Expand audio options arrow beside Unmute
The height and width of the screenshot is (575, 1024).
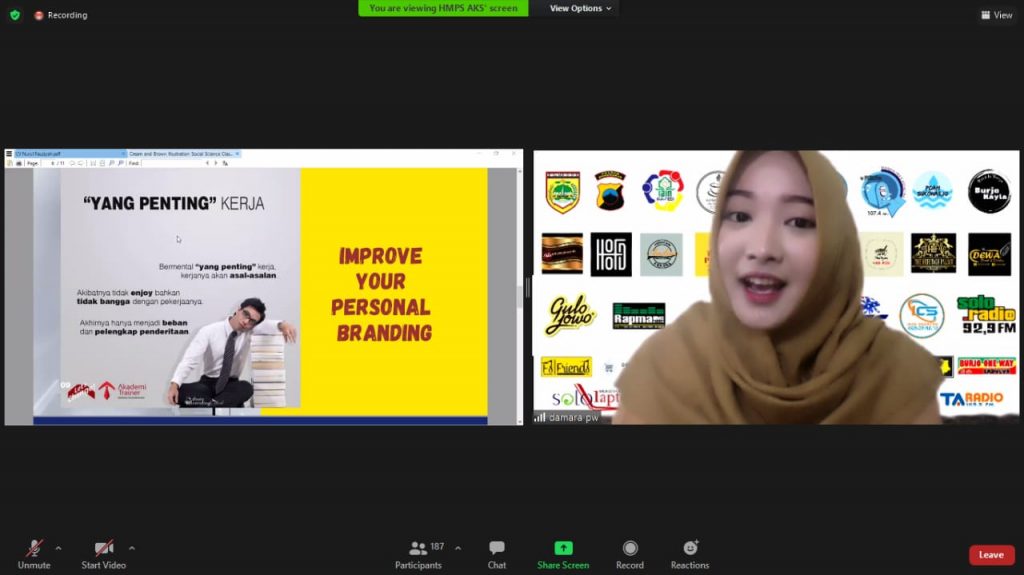58,548
